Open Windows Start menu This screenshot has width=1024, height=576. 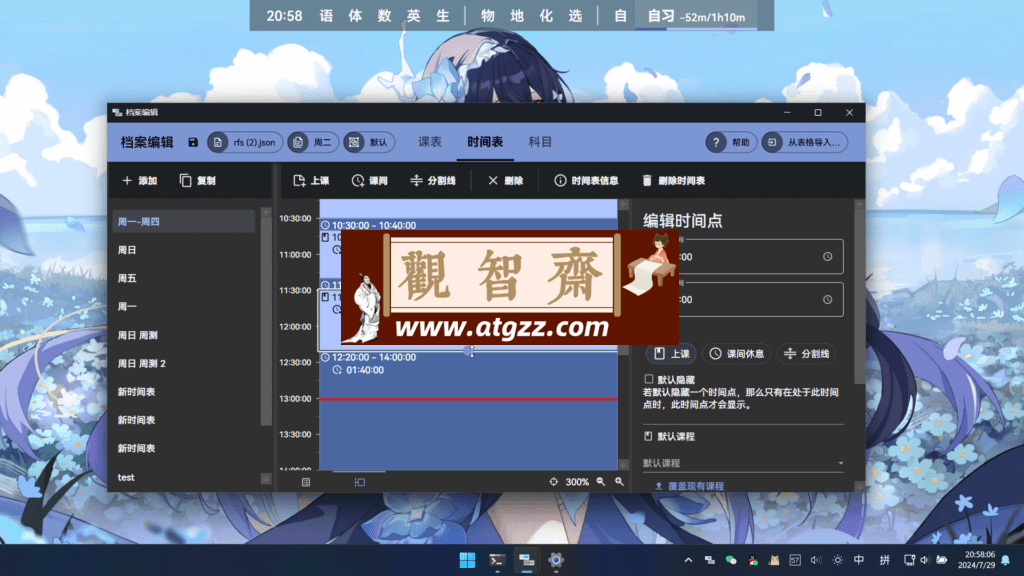click(x=467, y=560)
